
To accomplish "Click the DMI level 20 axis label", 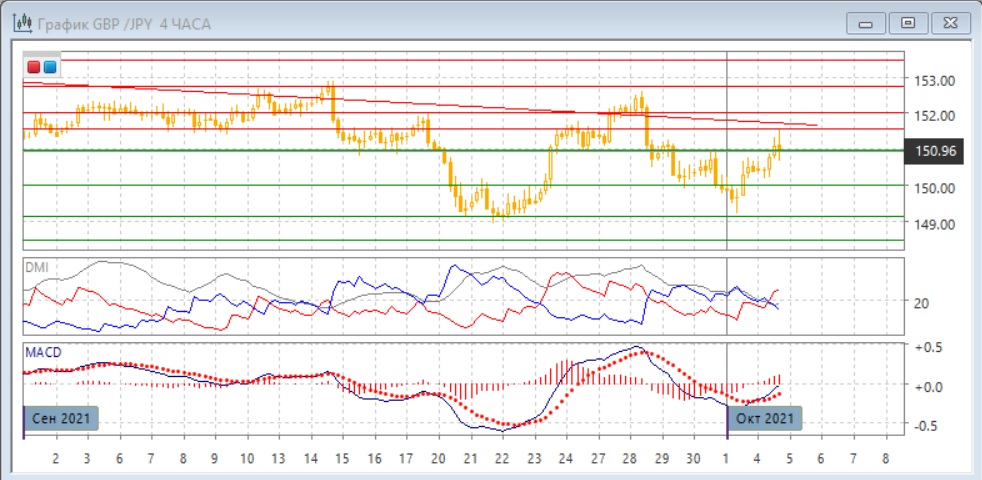I will (x=923, y=303).
